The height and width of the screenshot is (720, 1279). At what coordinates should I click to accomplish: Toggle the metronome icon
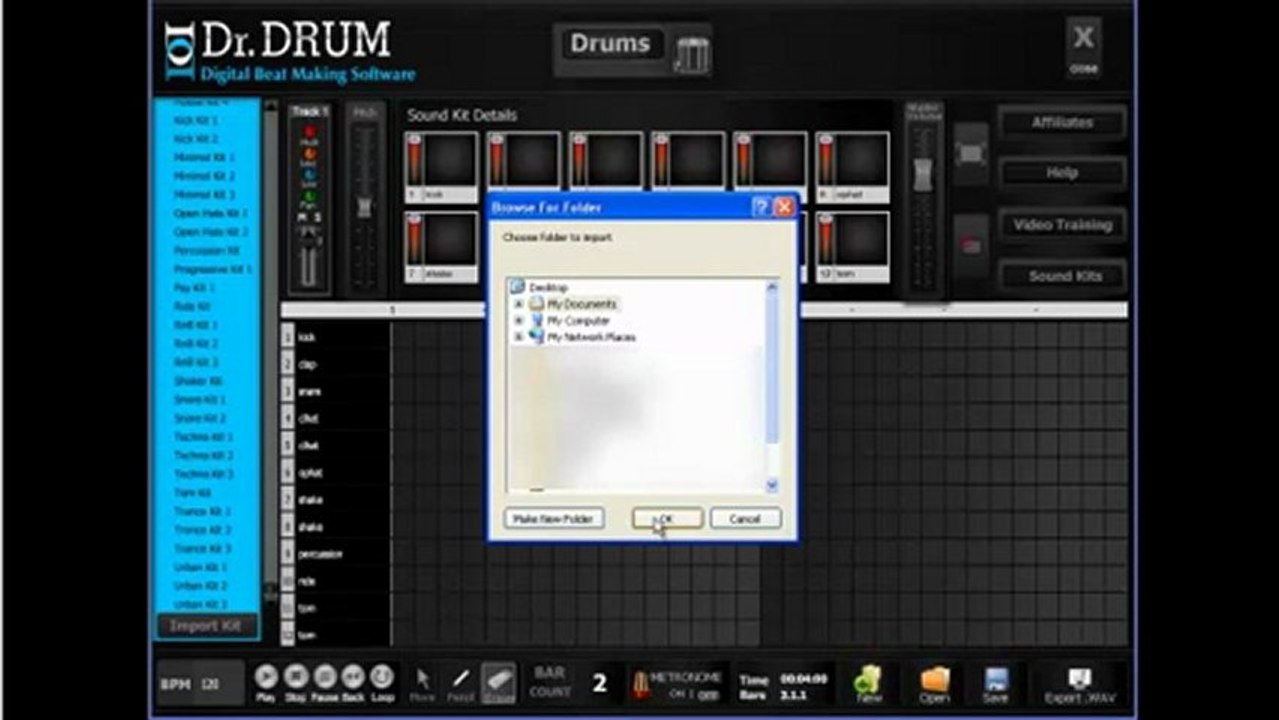point(638,684)
